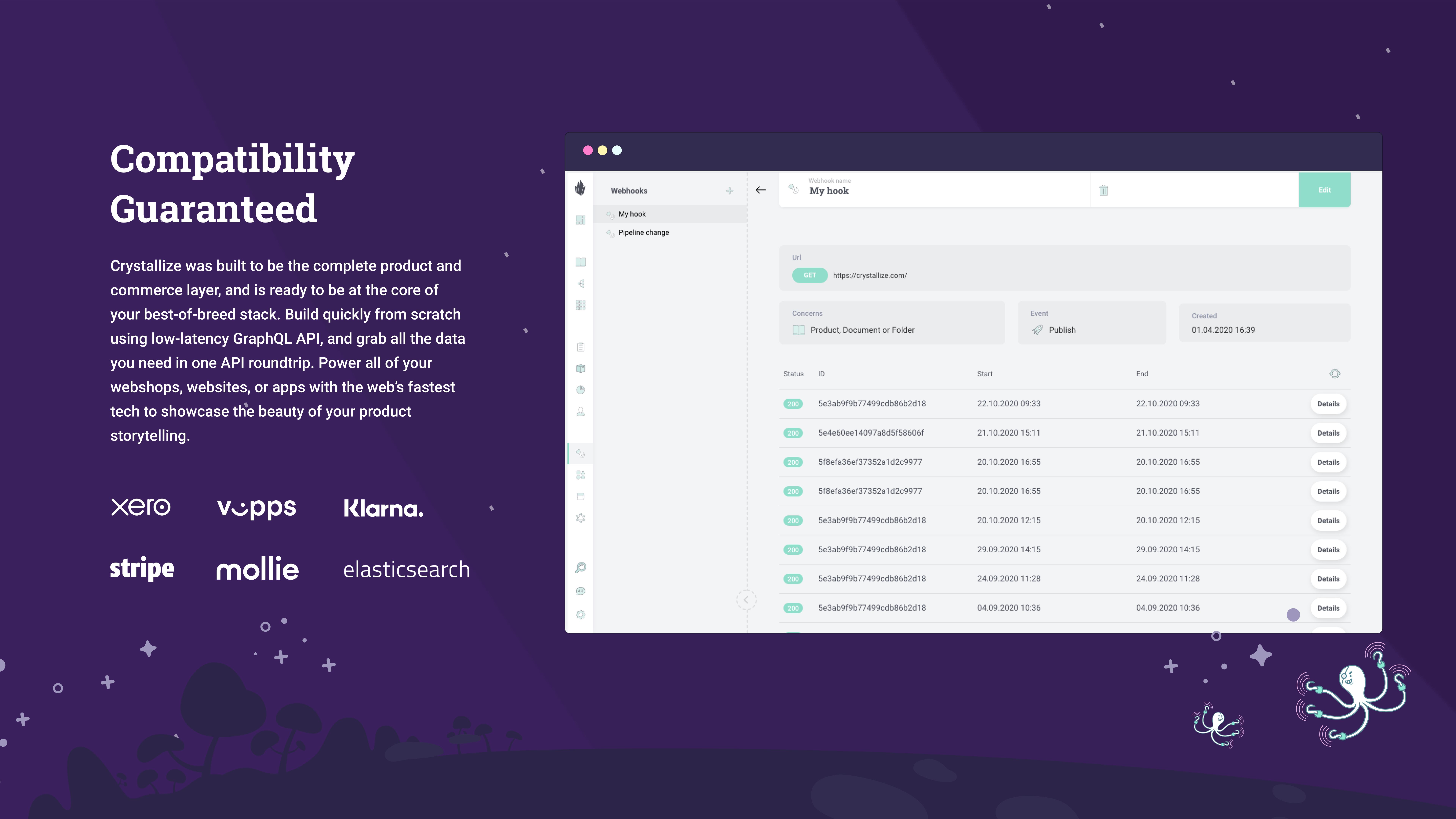This screenshot has height=819, width=1456.
Task: Select the Pipeline change webhook
Action: [643, 232]
